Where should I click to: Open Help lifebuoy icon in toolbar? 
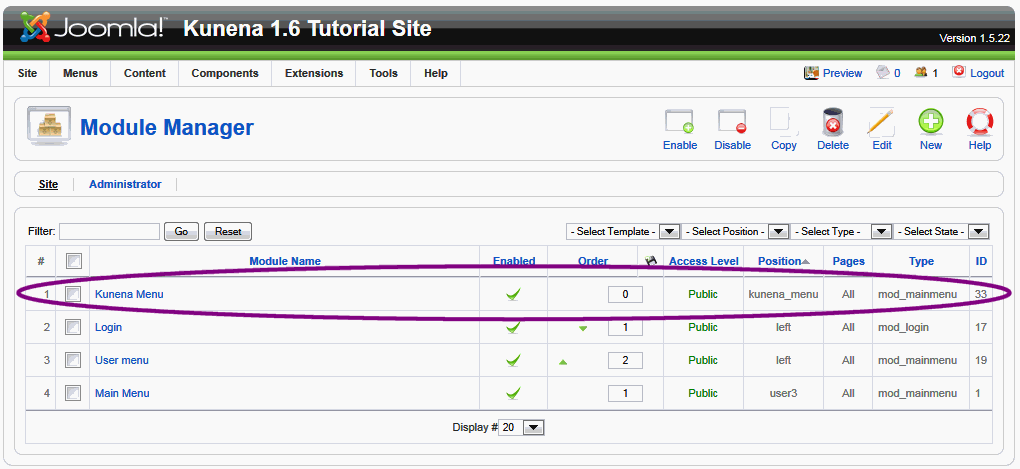(979, 123)
